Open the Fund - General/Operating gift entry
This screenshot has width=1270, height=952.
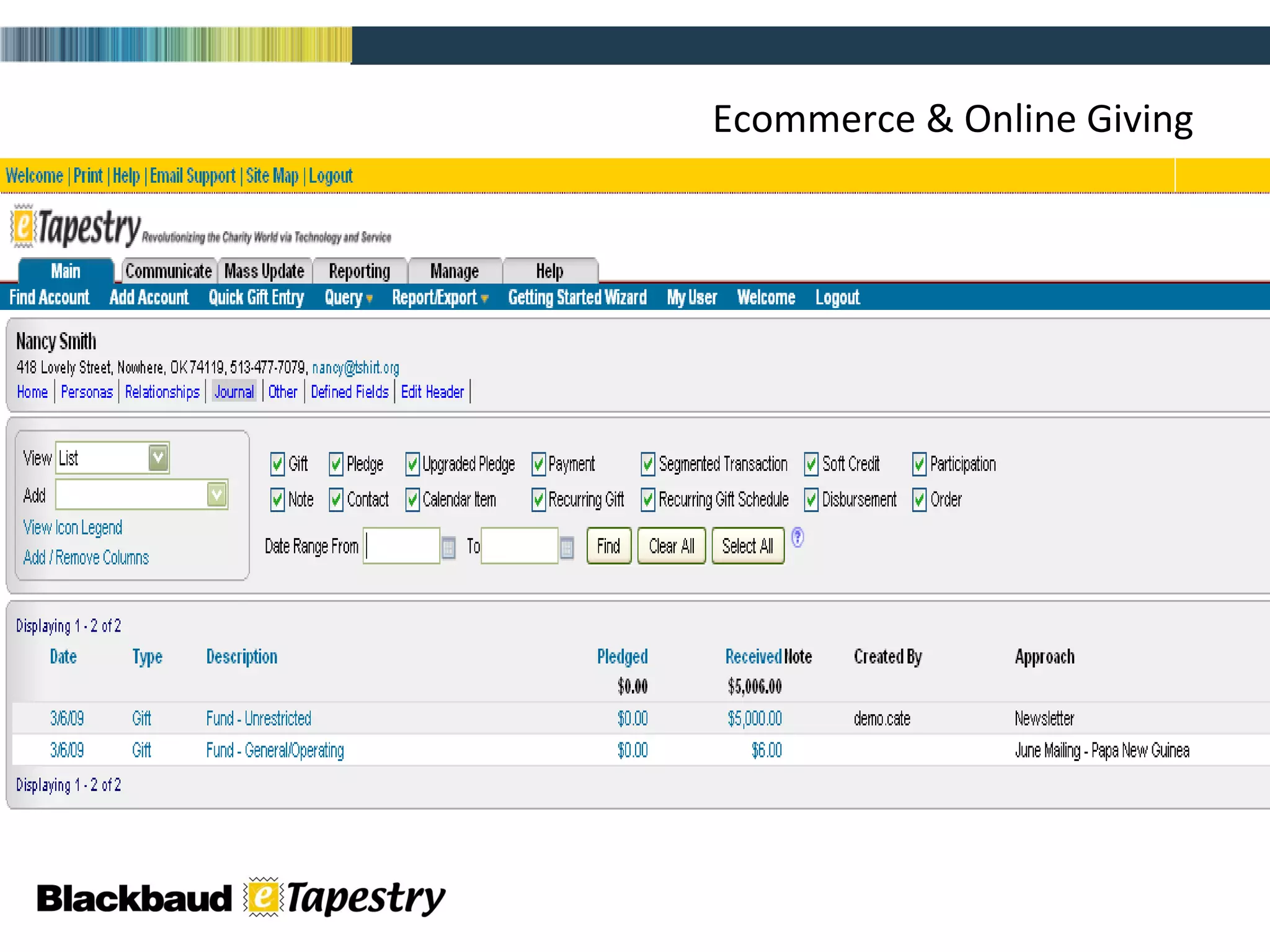click(275, 751)
